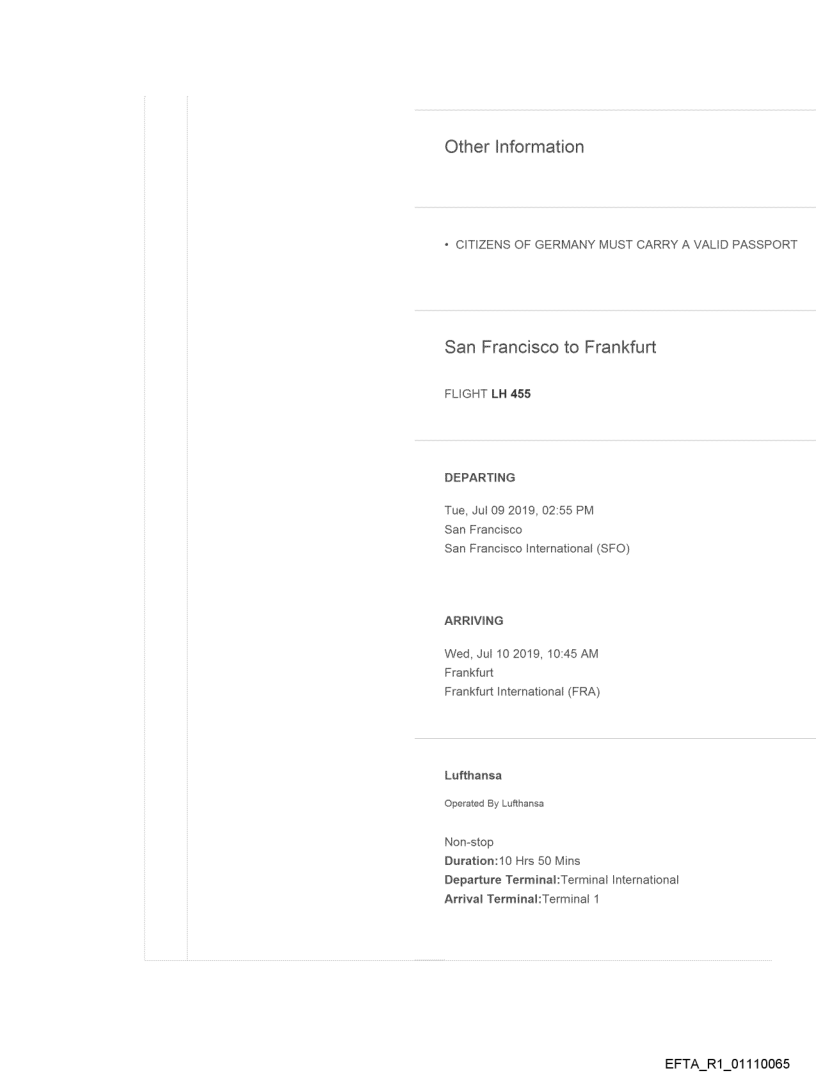The height and width of the screenshot is (1073, 816).
Task: Click San Francisco International (SFO) airport text
Action: 536,547
